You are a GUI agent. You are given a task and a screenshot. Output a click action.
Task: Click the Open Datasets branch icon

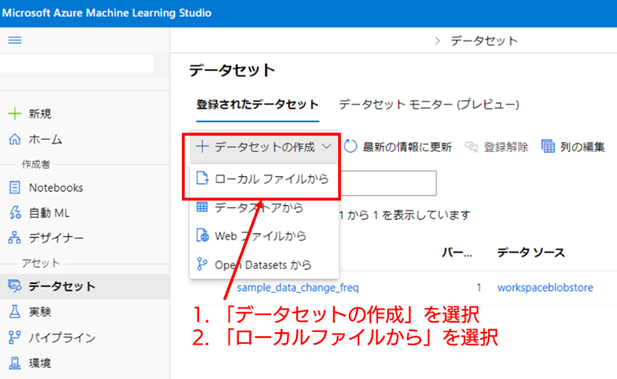pos(202,264)
